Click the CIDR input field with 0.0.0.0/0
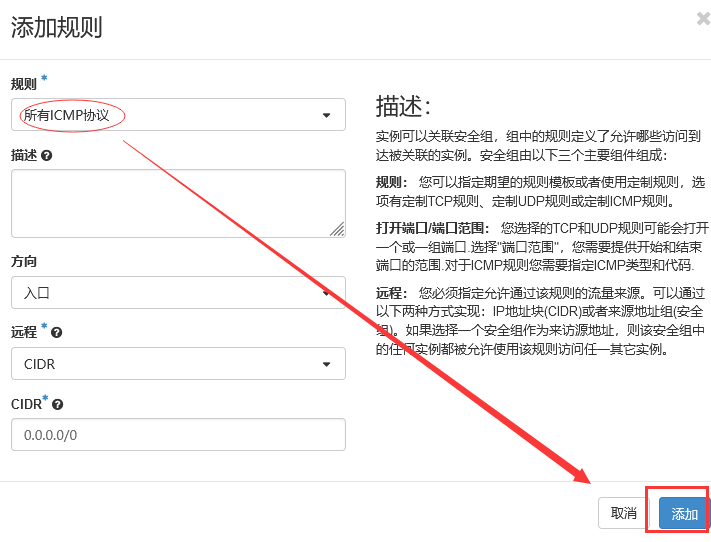 coord(178,435)
